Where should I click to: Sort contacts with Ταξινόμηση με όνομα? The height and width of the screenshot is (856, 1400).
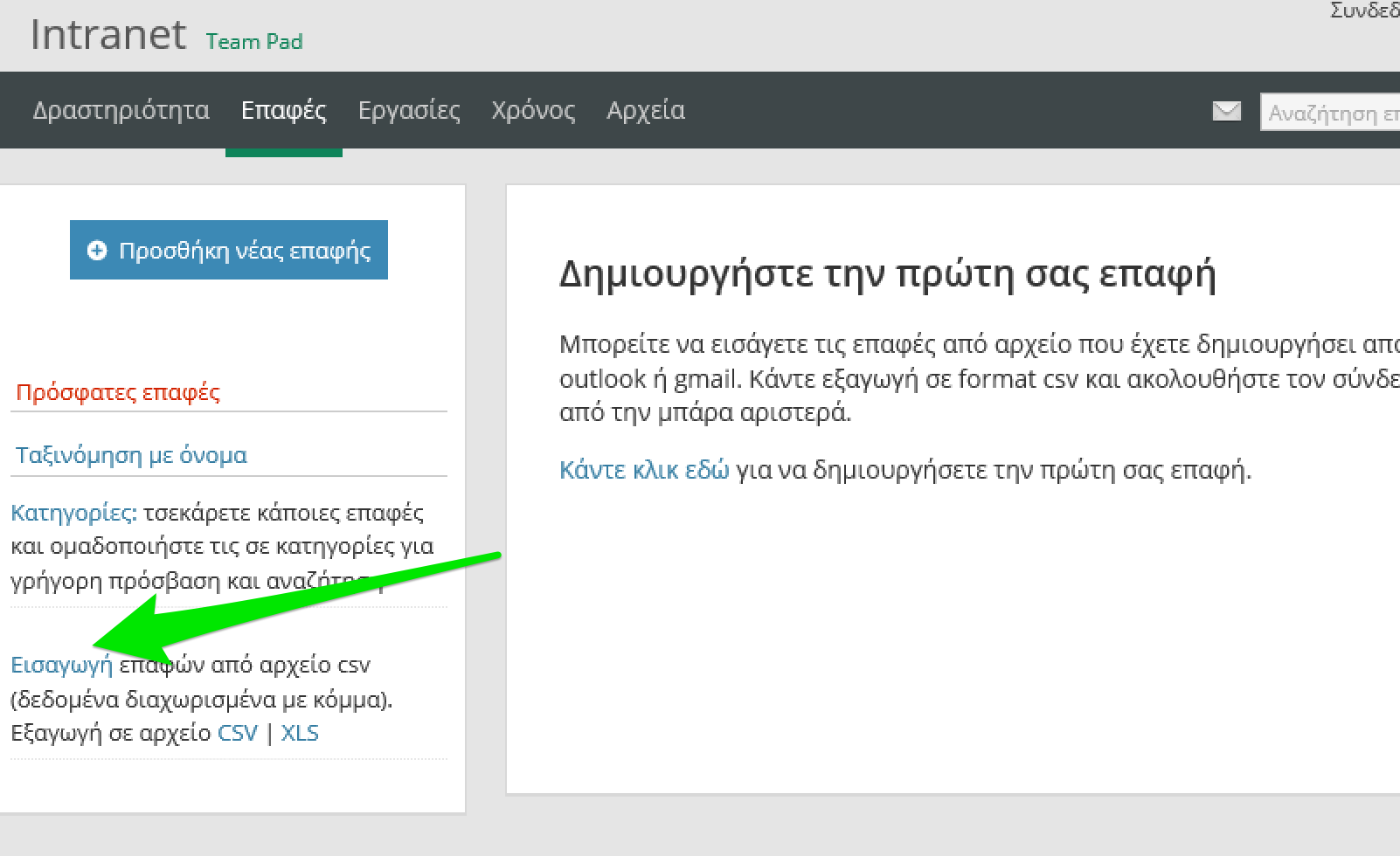[131, 455]
